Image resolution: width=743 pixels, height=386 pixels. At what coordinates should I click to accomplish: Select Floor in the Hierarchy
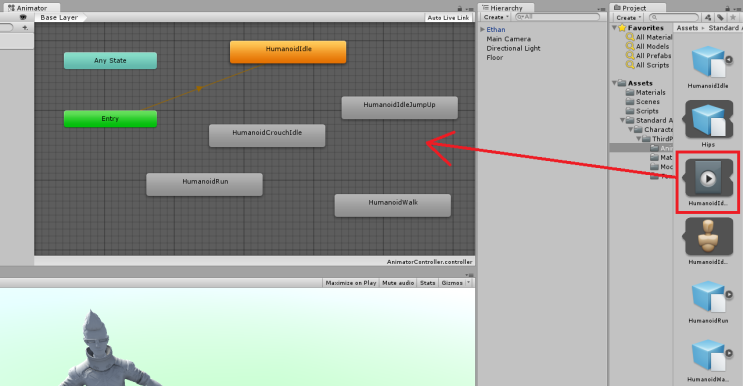[x=495, y=57]
